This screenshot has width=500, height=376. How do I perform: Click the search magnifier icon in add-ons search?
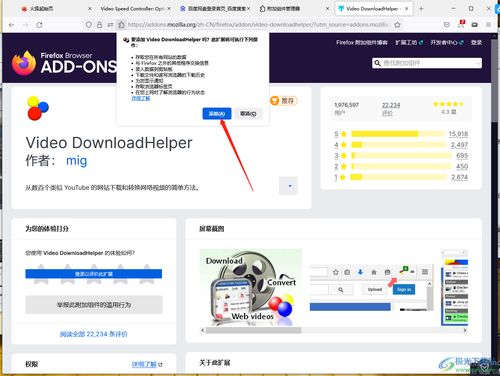[x=377, y=63]
